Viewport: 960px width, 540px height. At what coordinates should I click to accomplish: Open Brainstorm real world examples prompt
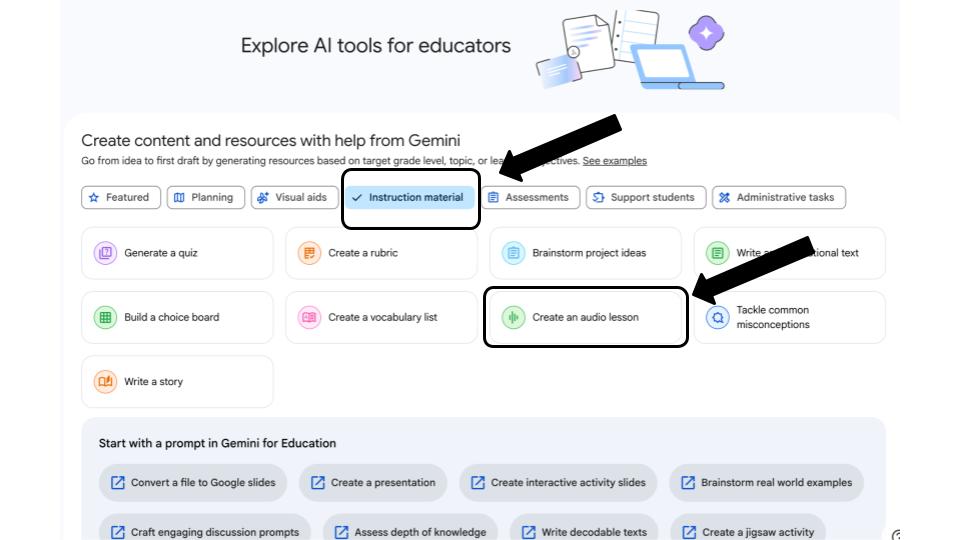767,482
